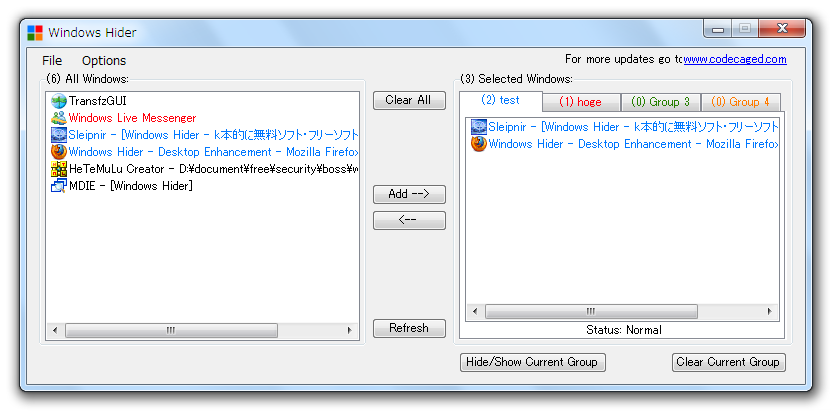Viewport: 835px width, 413px height.
Task: Switch to the (1) hoge tab
Action: (581, 102)
